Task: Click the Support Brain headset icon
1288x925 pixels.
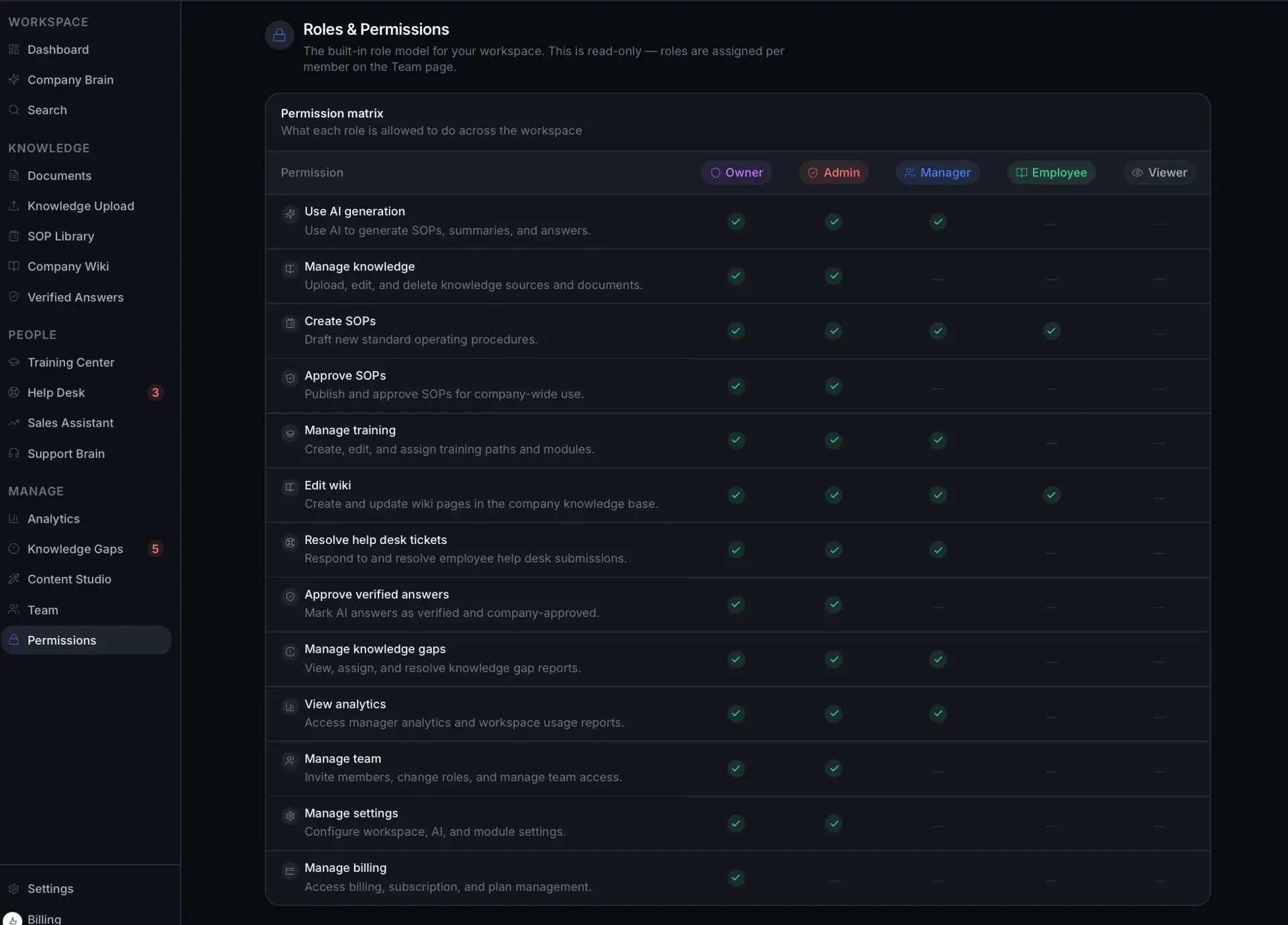Action: tap(13, 453)
